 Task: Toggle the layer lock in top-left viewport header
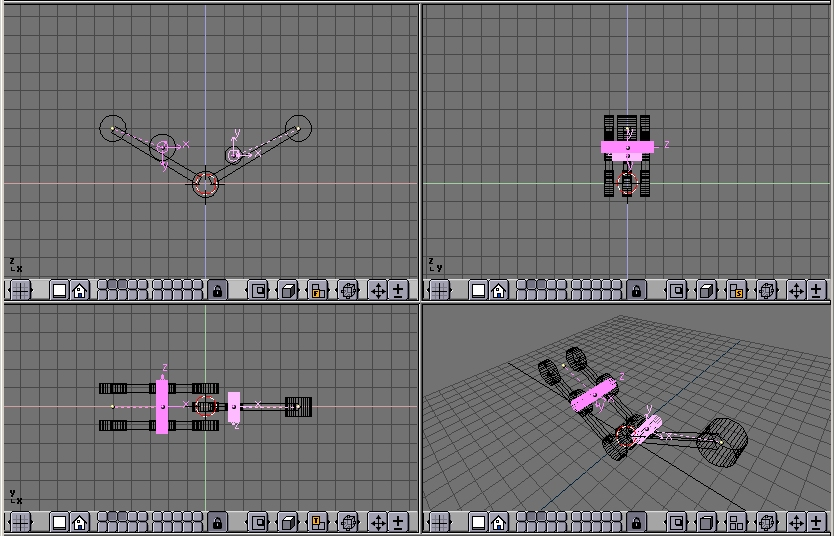pyautogui.click(x=217, y=290)
